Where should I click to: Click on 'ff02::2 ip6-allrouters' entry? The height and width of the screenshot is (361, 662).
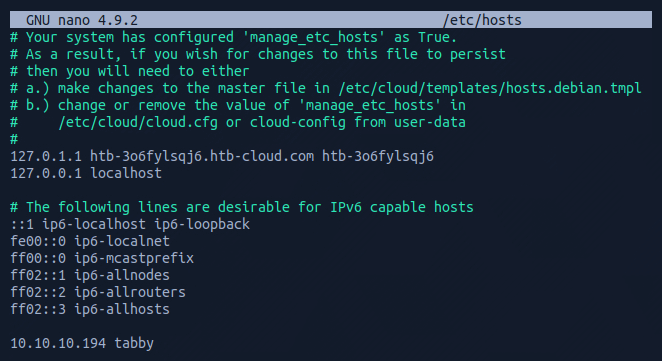pos(98,292)
